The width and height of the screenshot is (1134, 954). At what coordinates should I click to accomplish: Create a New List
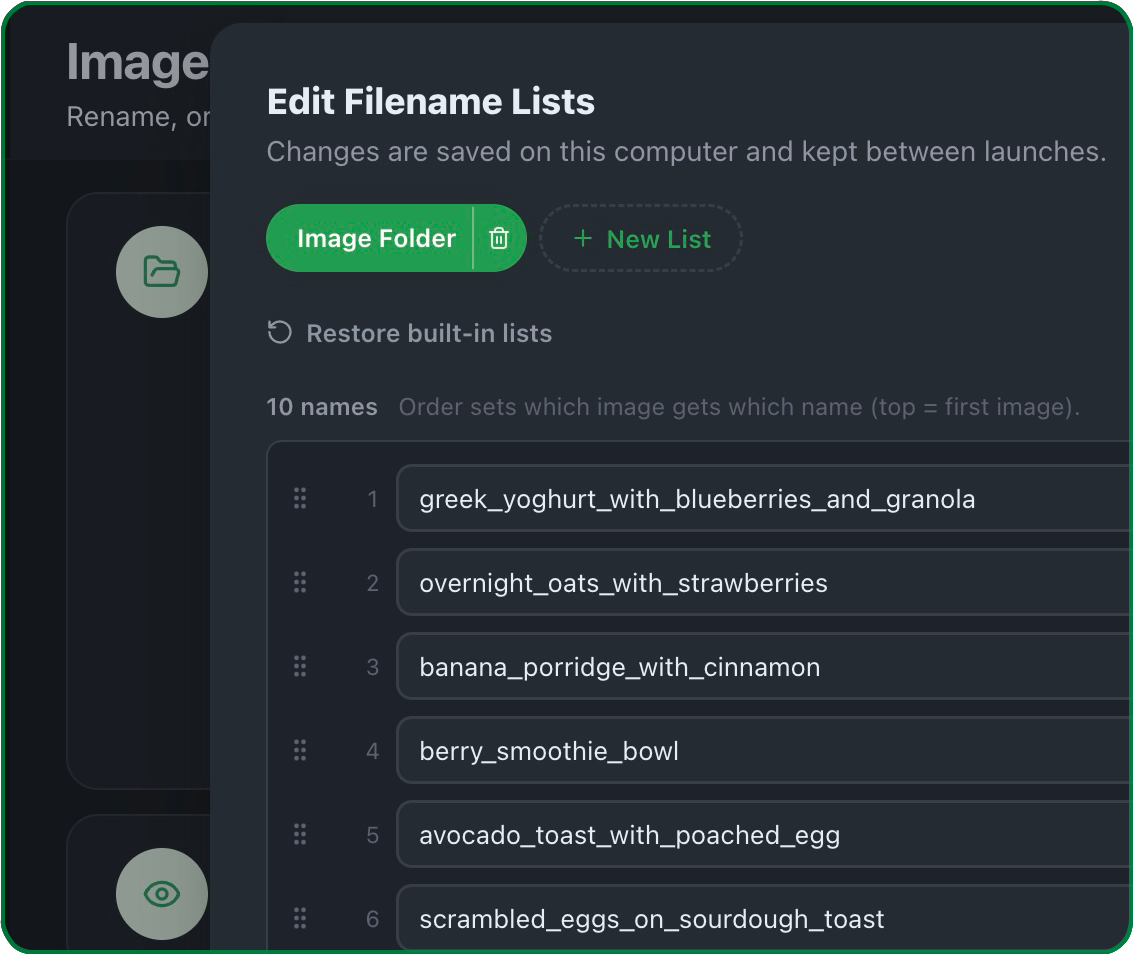tap(641, 239)
